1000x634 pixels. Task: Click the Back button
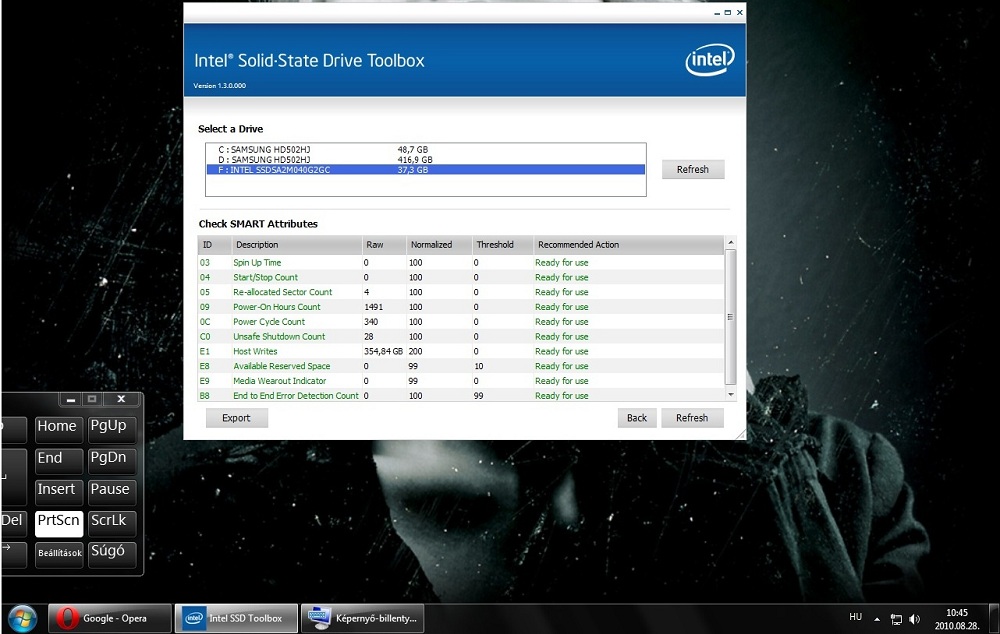636,418
